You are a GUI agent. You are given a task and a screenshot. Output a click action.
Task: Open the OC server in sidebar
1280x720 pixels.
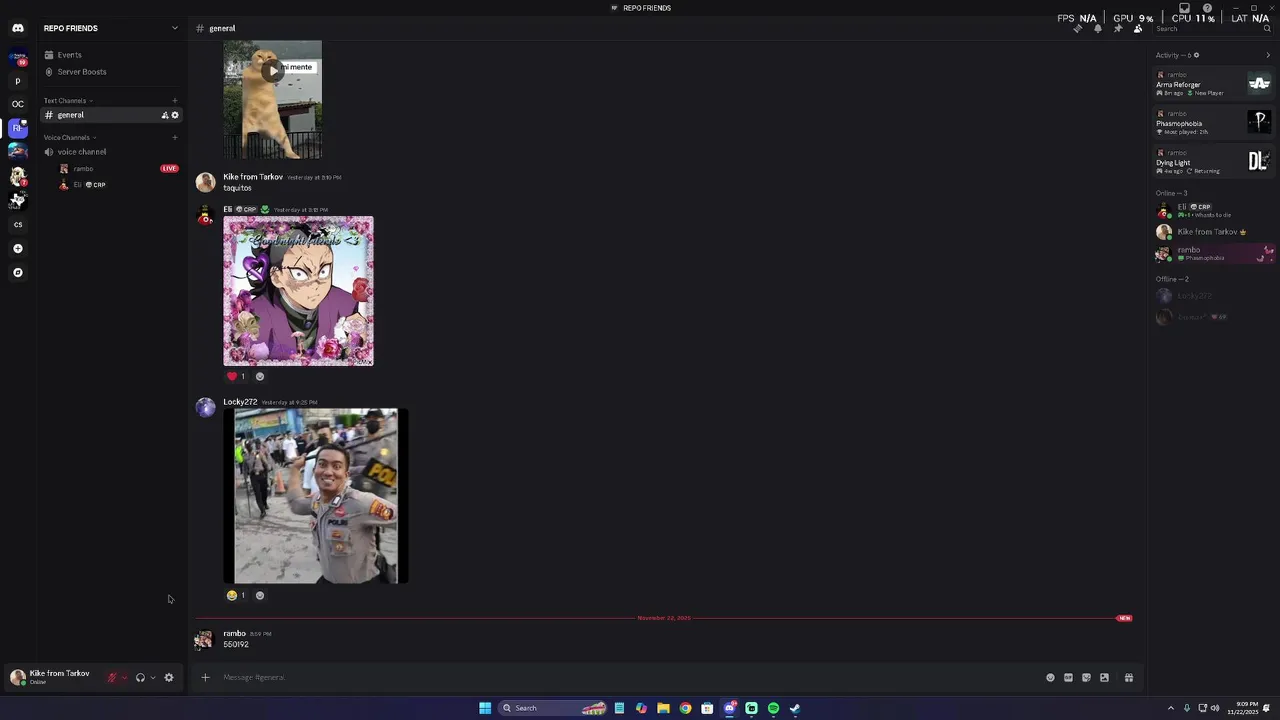[17, 104]
